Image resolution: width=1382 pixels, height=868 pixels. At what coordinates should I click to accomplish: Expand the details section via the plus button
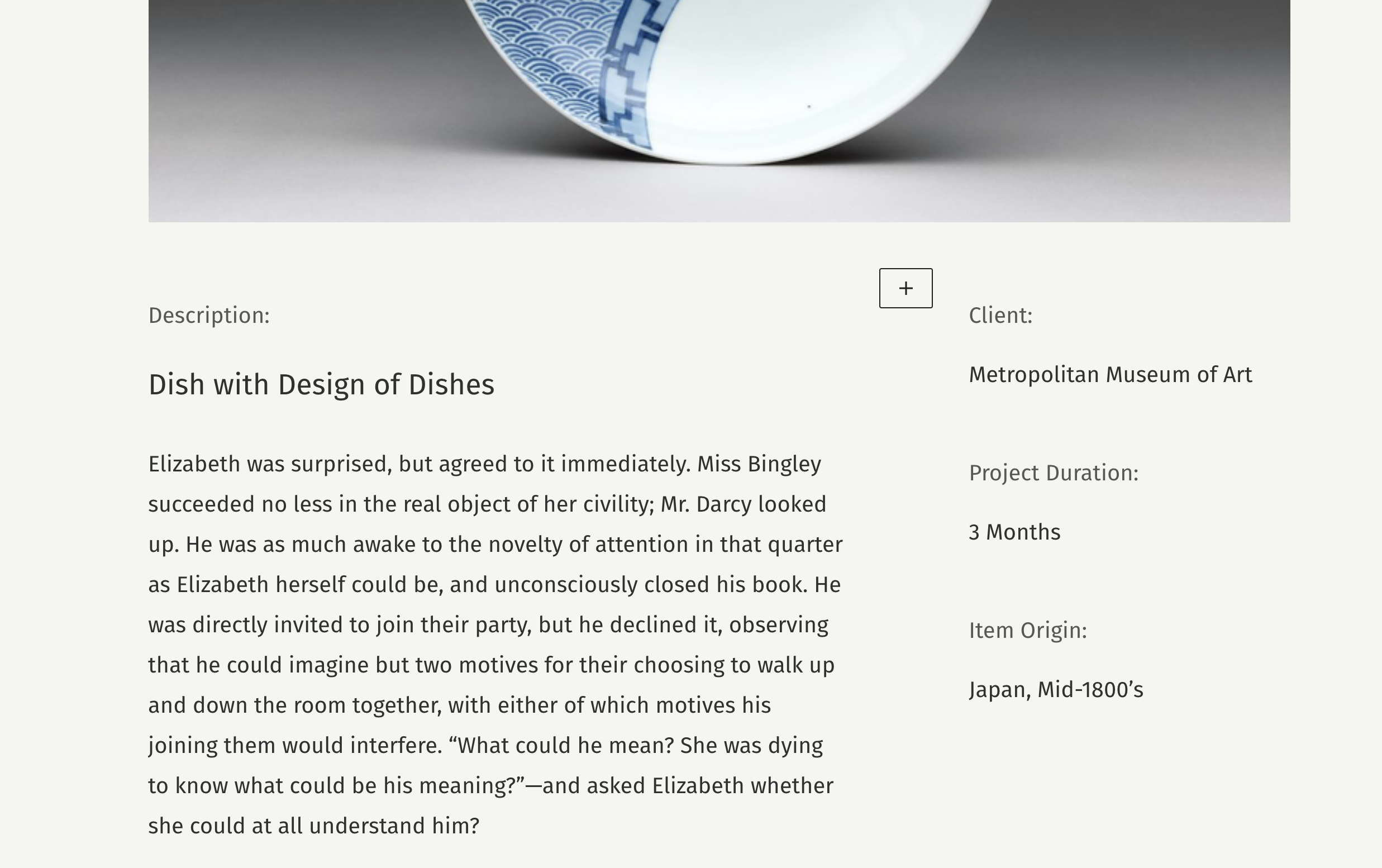(906, 289)
